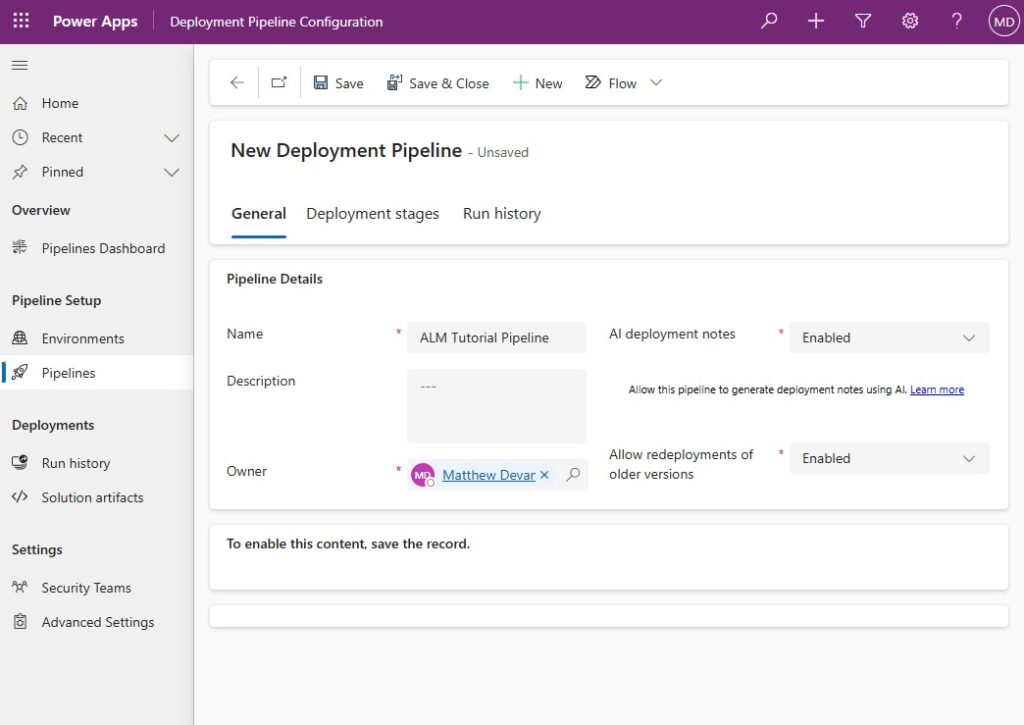Expand the Pinned chevron
Image resolution: width=1024 pixels, height=725 pixels.
pos(172,172)
